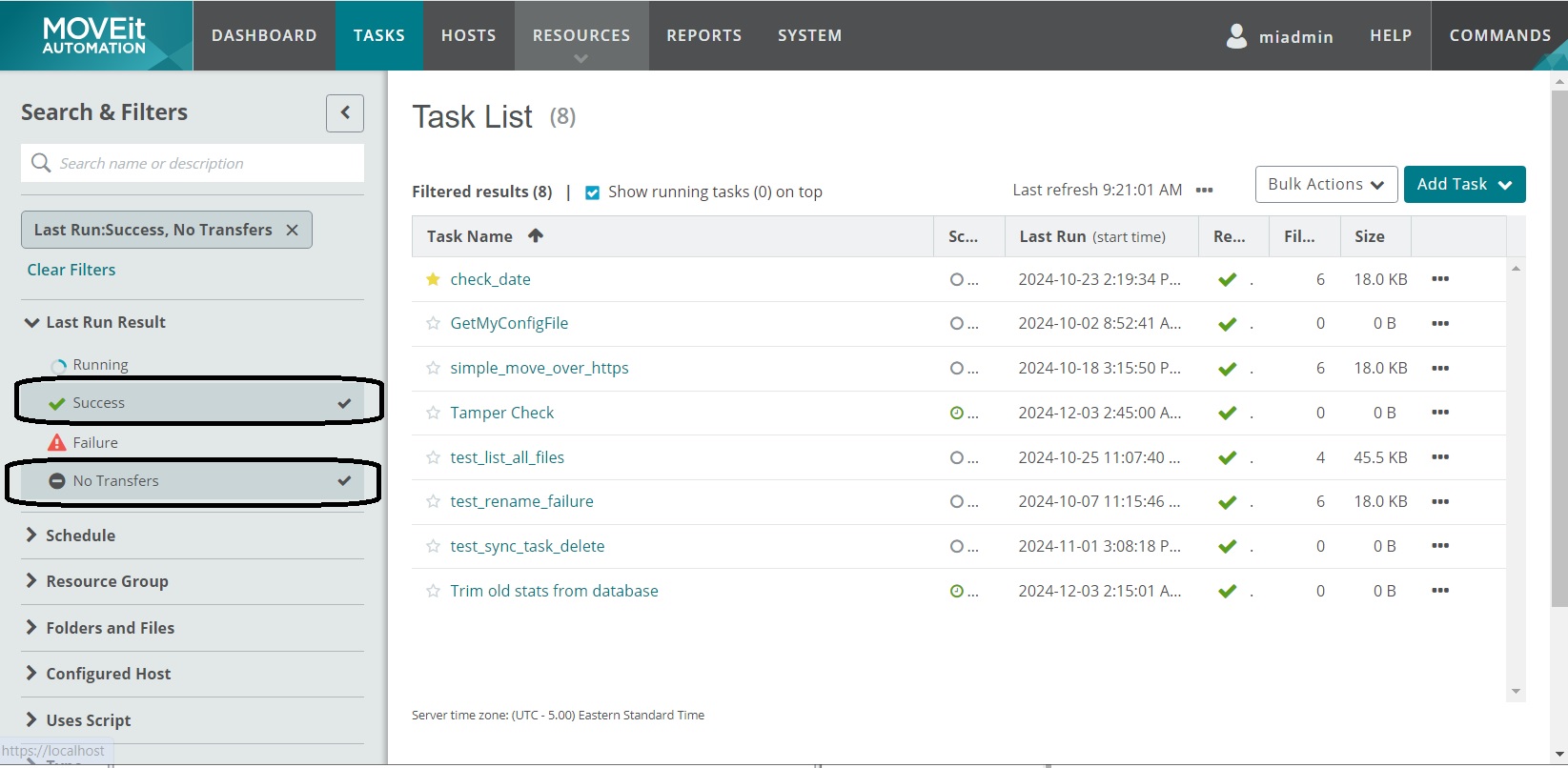Image resolution: width=1568 pixels, height=768 pixels.
Task: Open the RESOURCES menu
Action: tap(581, 35)
